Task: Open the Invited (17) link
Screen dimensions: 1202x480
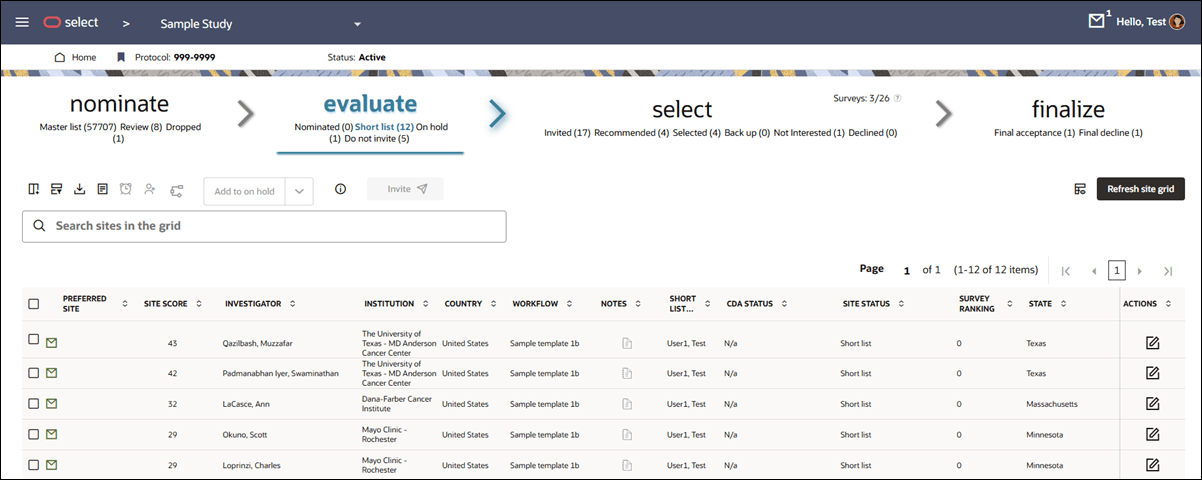Action: (x=567, y=132)
